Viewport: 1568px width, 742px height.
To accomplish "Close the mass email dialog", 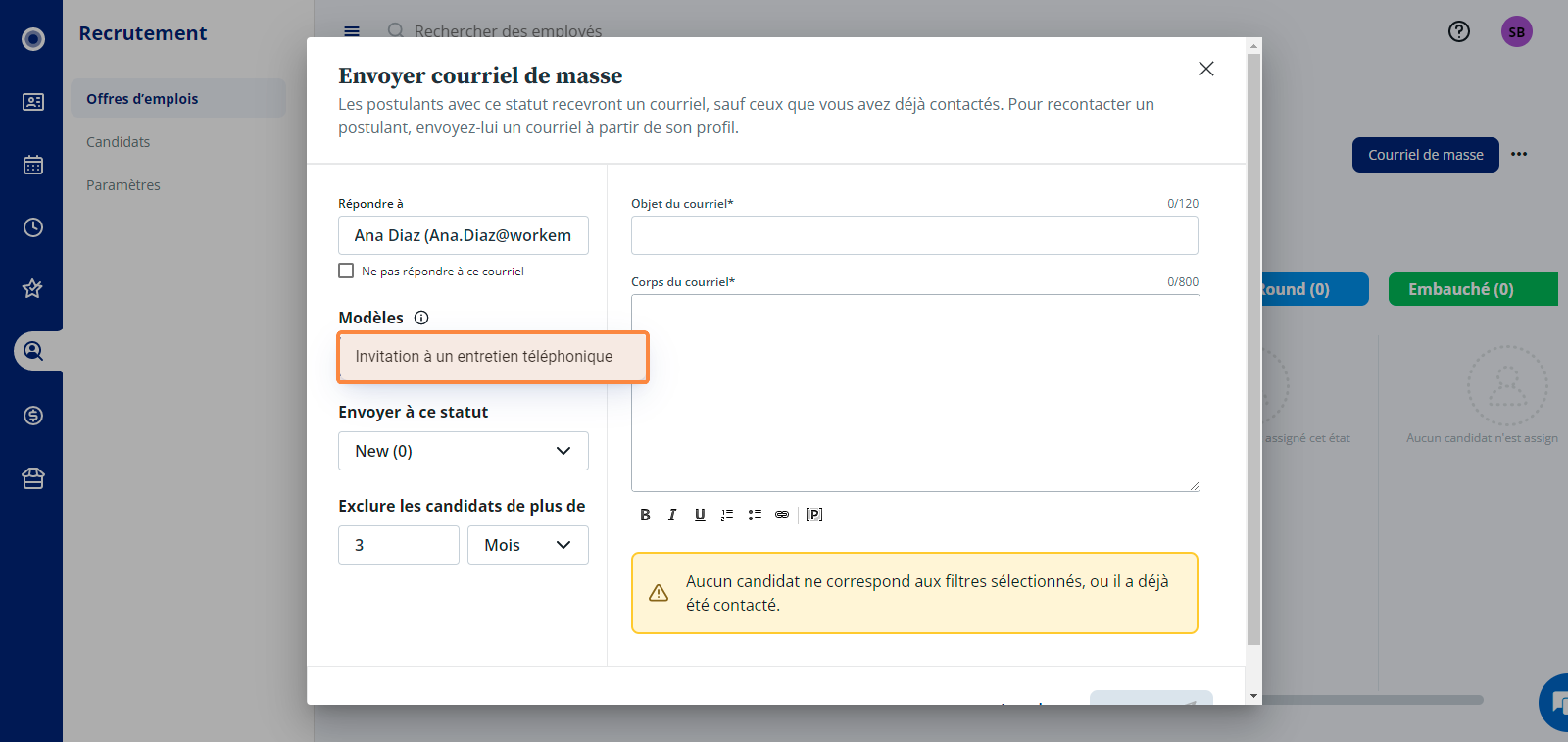I will pyautogui.click(x=1206, y=69).
